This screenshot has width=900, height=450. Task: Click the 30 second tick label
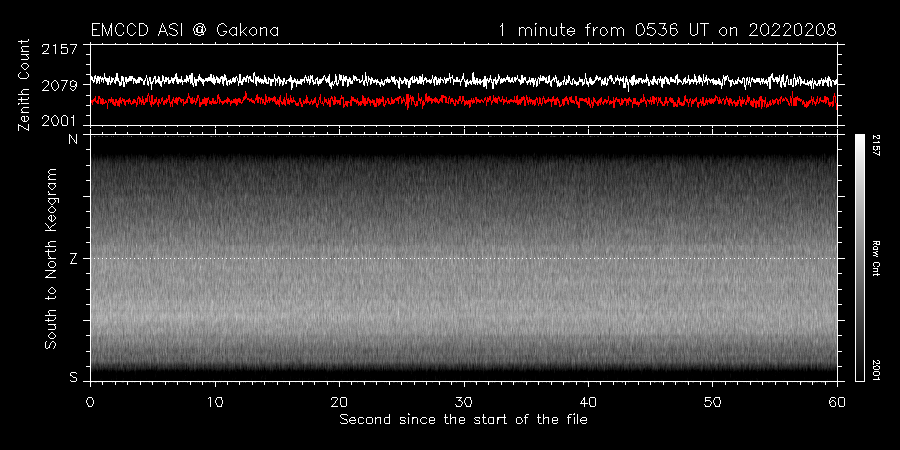click(x=464, y=401)
